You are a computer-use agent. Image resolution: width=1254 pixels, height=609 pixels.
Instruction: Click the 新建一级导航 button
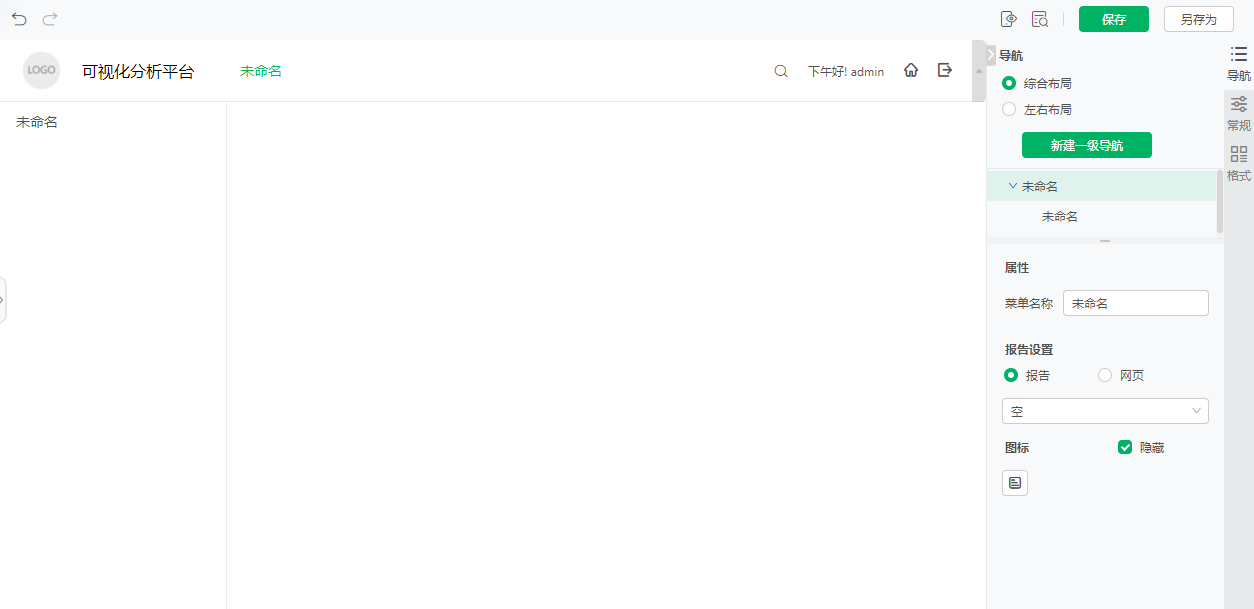(1087, 145)
